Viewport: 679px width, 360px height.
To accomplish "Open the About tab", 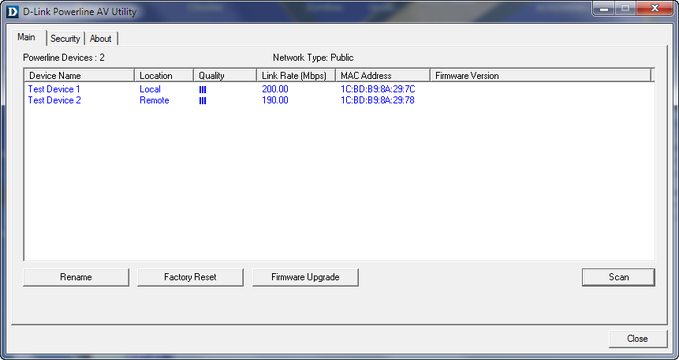I will coord(101,39).
